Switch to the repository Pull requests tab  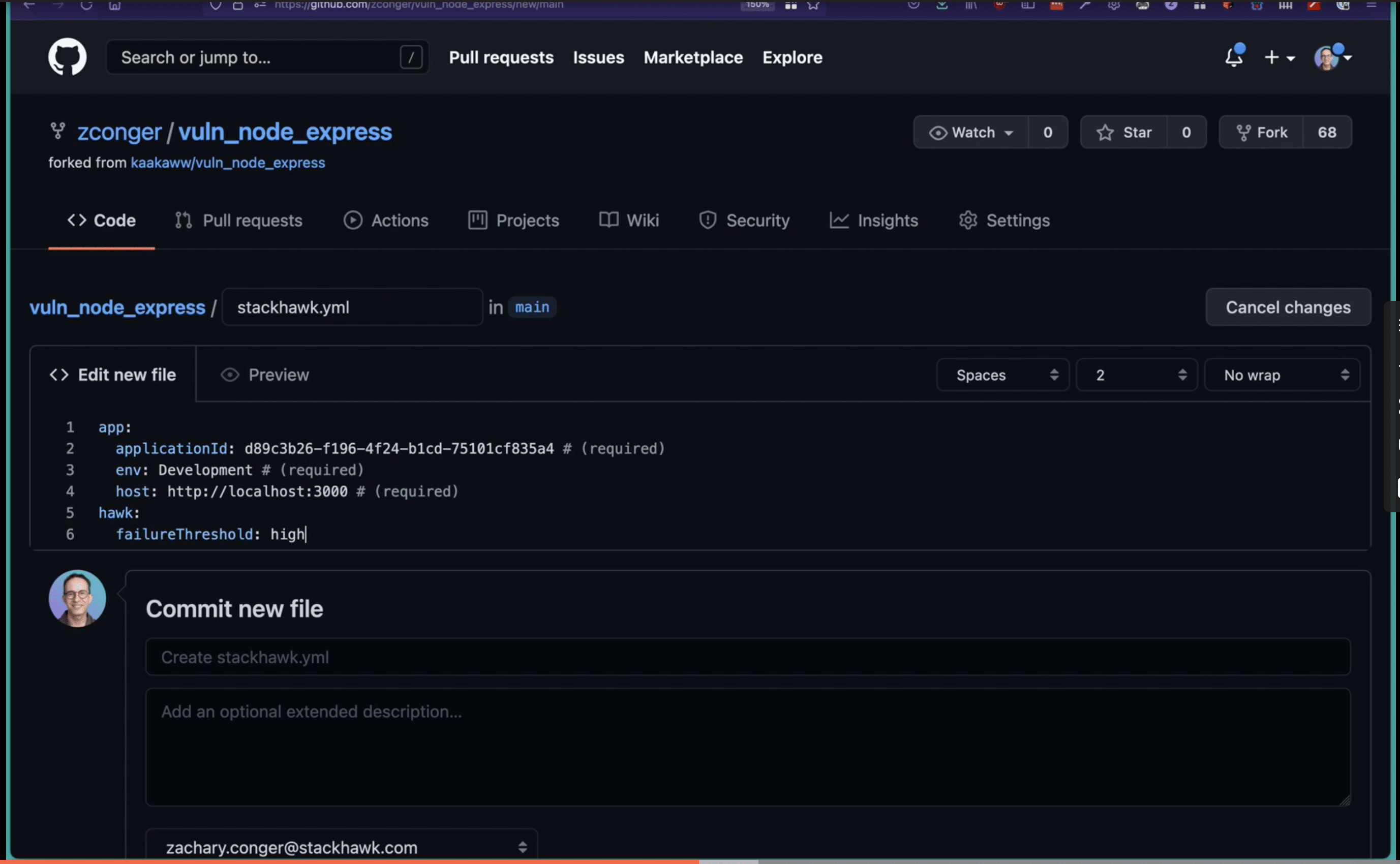click(x=239, y=221)
